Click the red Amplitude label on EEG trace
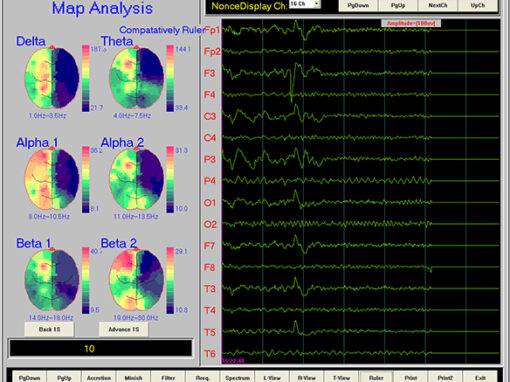The image size is (510, 382). click(x=411, y=23)
